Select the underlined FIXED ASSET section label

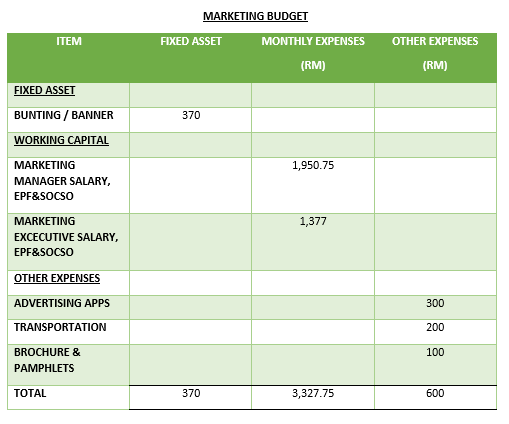45,90
